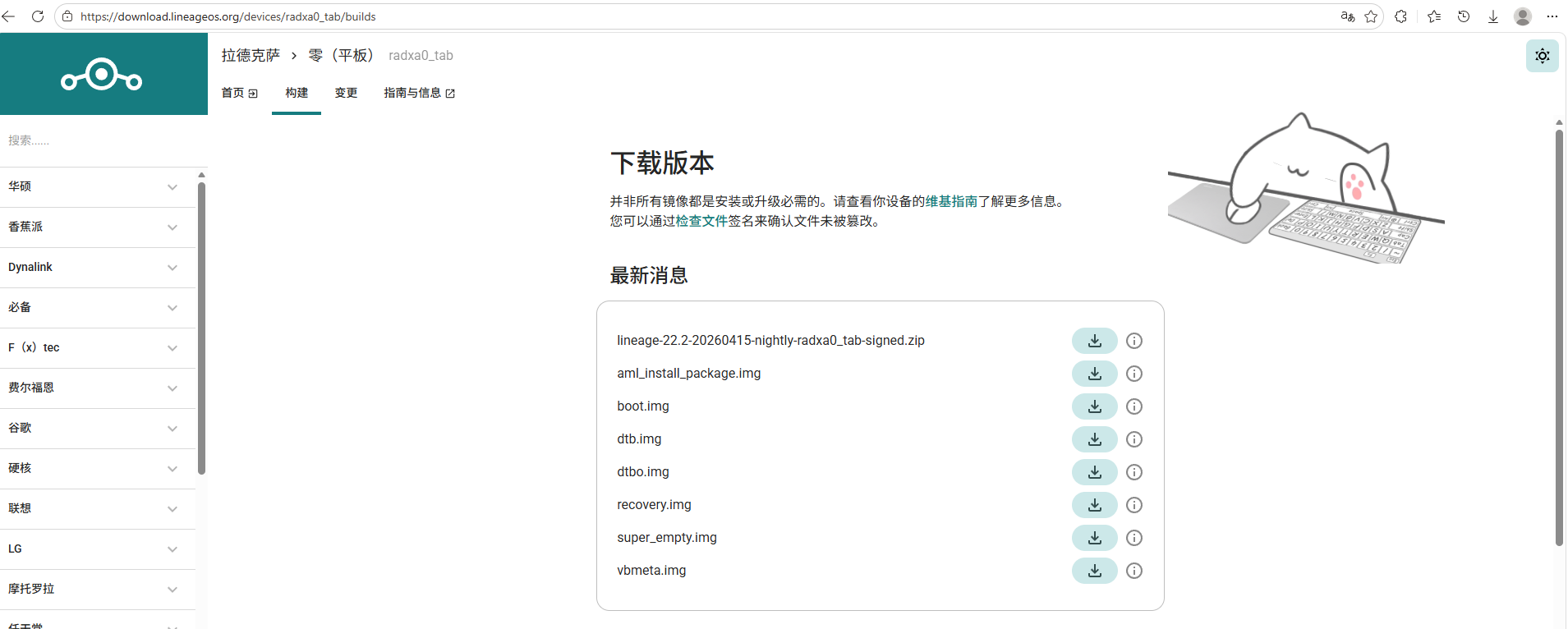This screenshot has width=1568, height=629.
Task: Switch to the 变更 tab
Action: coord(346,93)
